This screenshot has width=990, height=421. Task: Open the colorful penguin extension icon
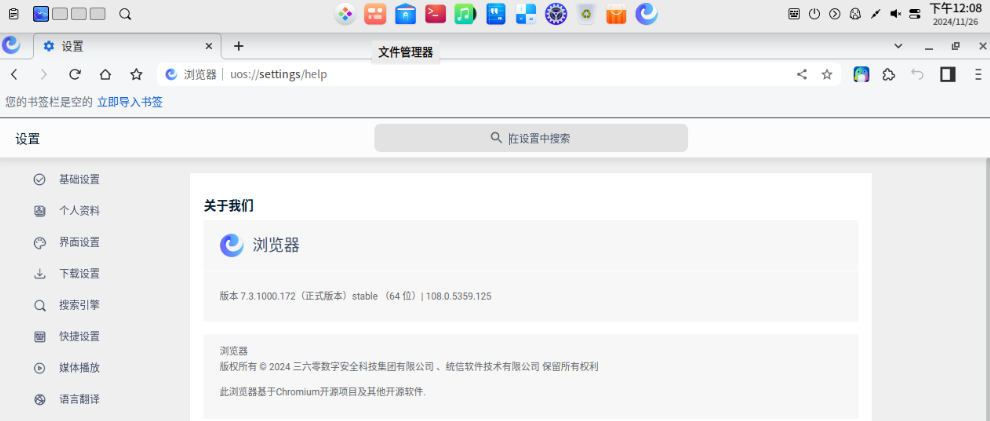(861, 74)
